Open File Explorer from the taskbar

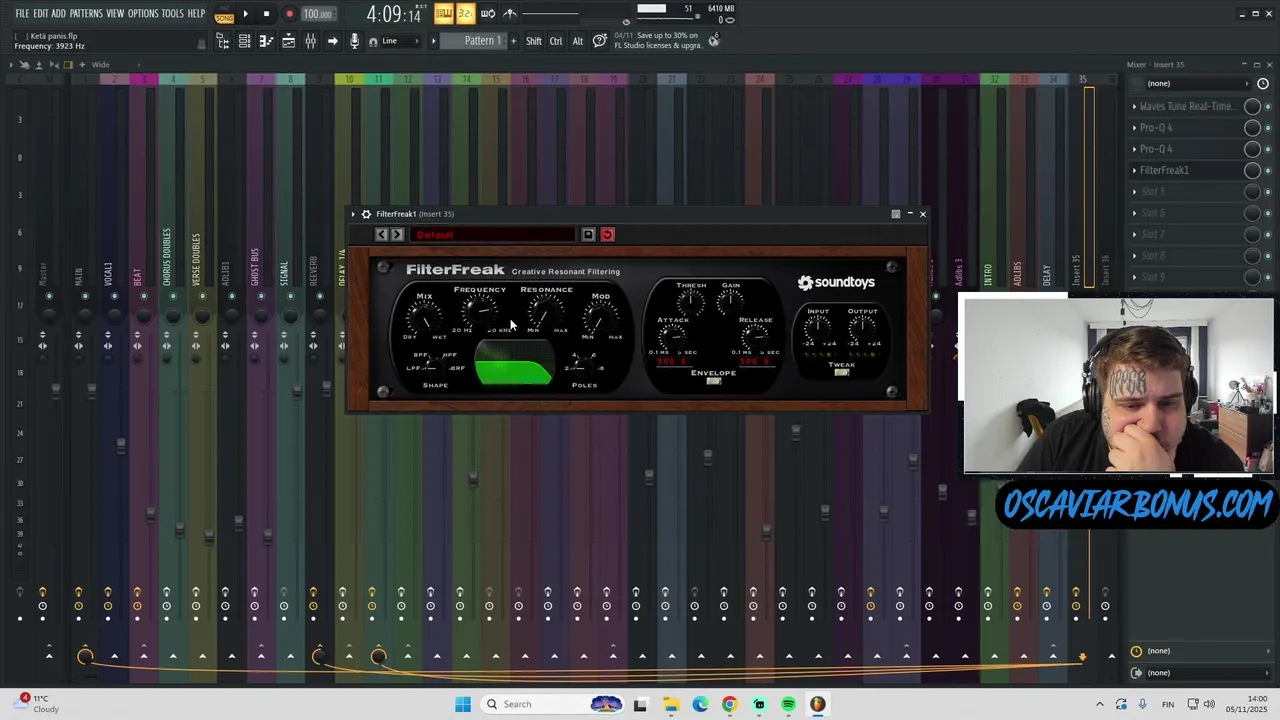click(670, 704)
